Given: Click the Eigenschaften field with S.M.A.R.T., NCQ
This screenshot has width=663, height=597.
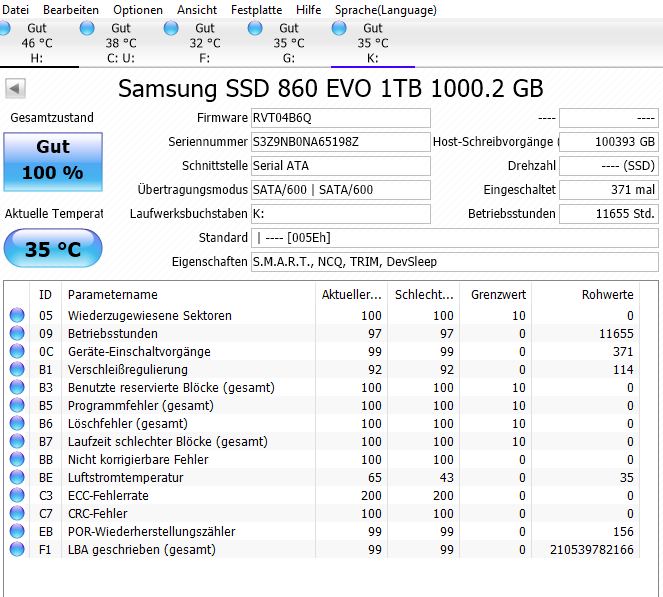Looking at the screenshot, I should [455, 262].
